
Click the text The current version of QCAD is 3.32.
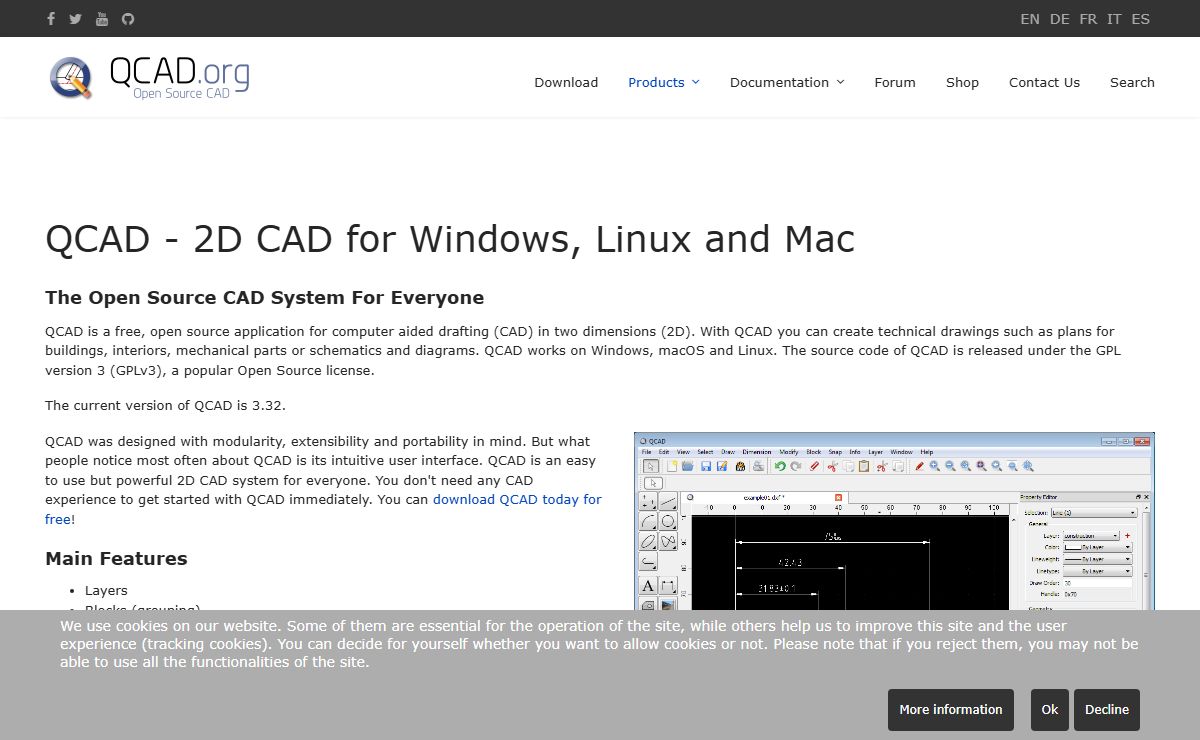(x=165, y=405)
